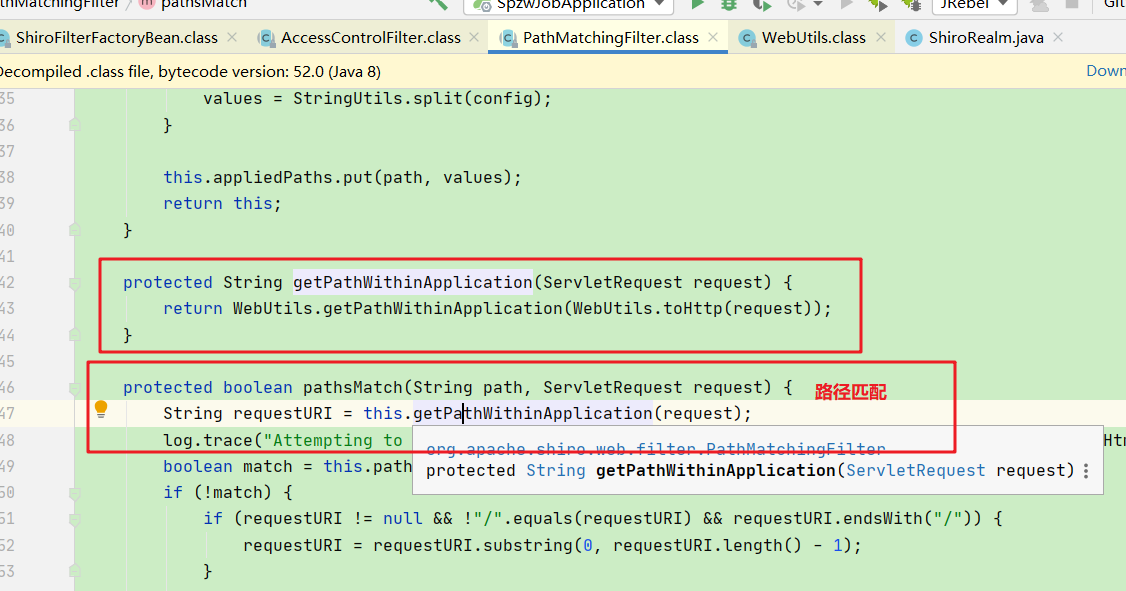Run with Coverage icon in toolbar

(x=761, y=4)
